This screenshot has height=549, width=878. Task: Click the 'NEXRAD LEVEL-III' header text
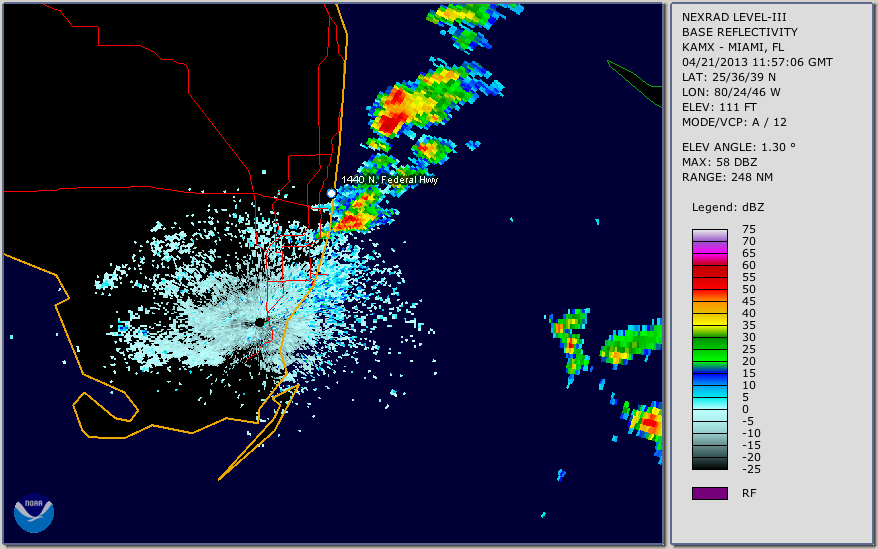point(734,17)
